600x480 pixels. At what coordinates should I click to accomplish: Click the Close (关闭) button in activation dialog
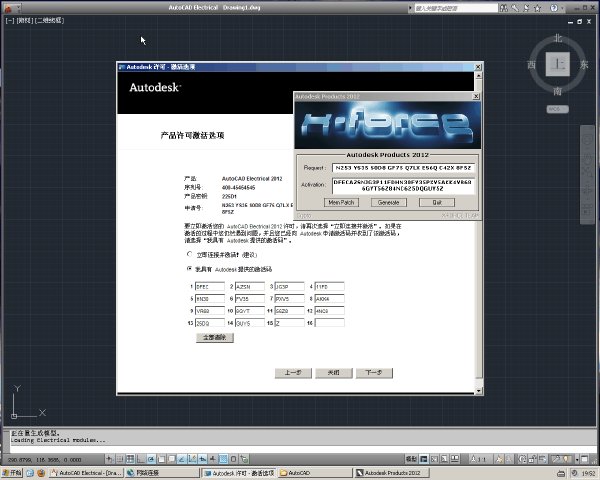click(x=334, y=373)
